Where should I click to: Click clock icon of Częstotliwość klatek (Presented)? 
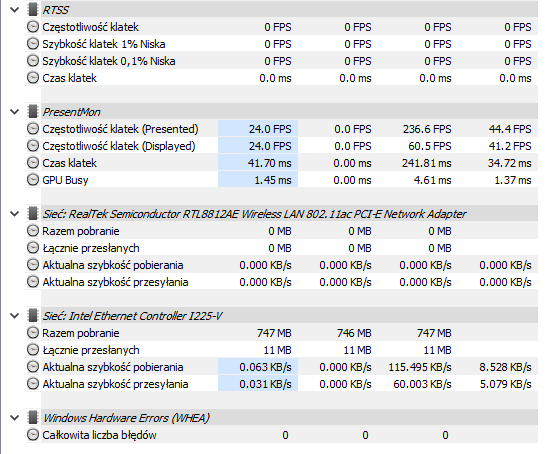click(33, 129)
